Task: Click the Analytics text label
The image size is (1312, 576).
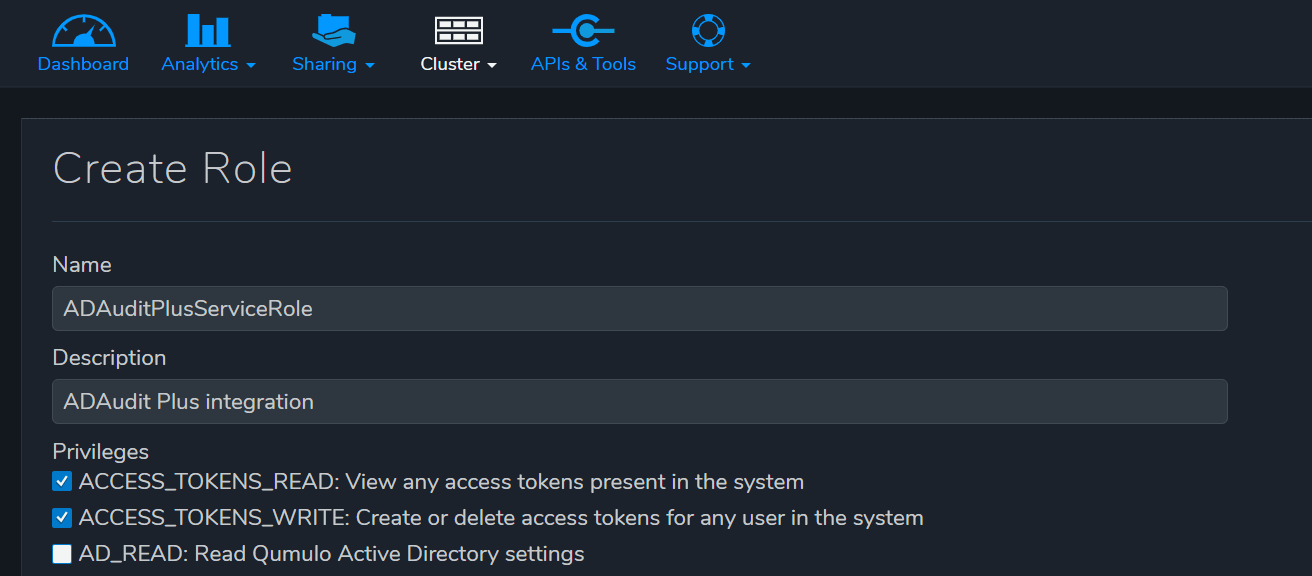Action: click(x=200, y=64)
